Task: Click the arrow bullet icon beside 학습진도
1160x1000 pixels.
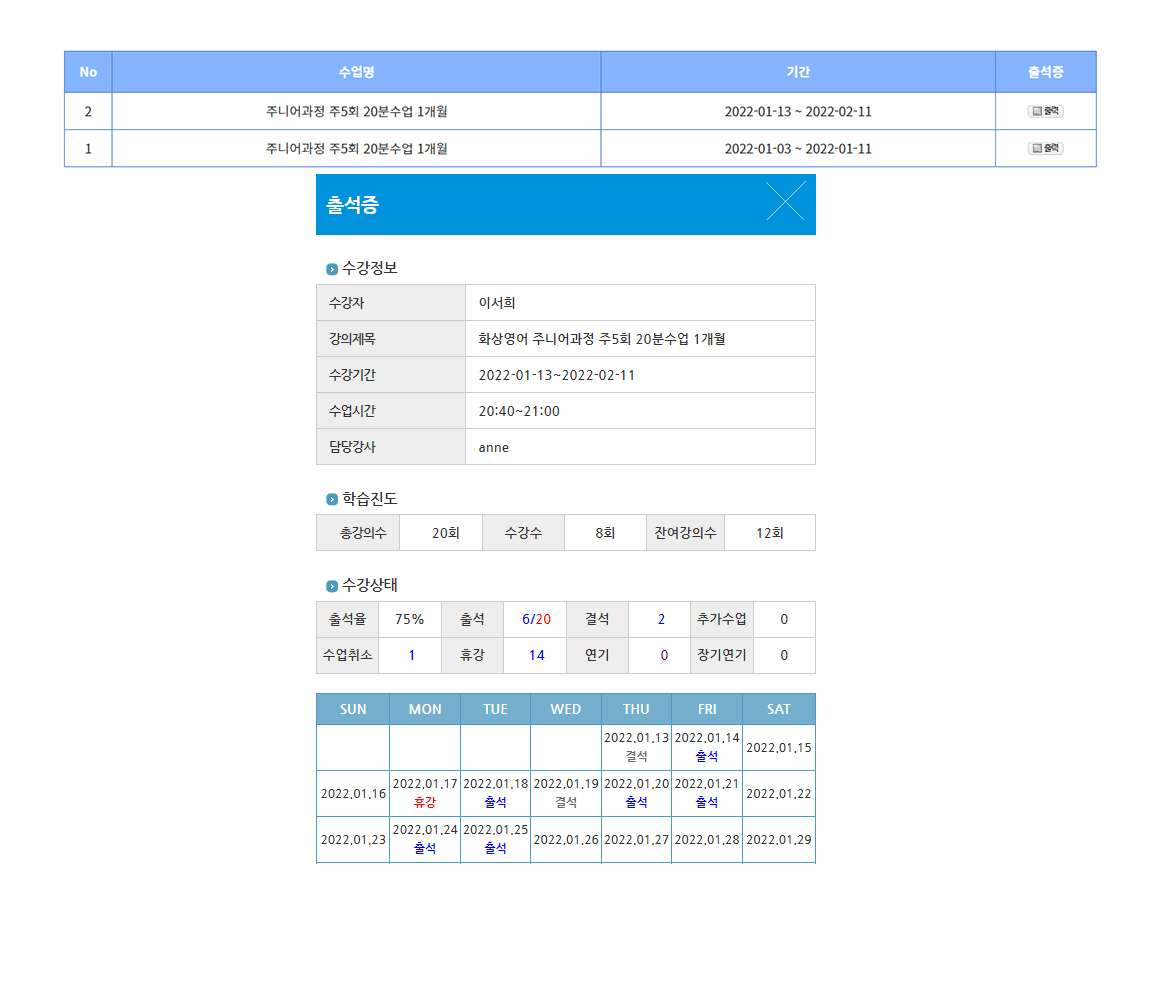Action: (x=332, y=499)
